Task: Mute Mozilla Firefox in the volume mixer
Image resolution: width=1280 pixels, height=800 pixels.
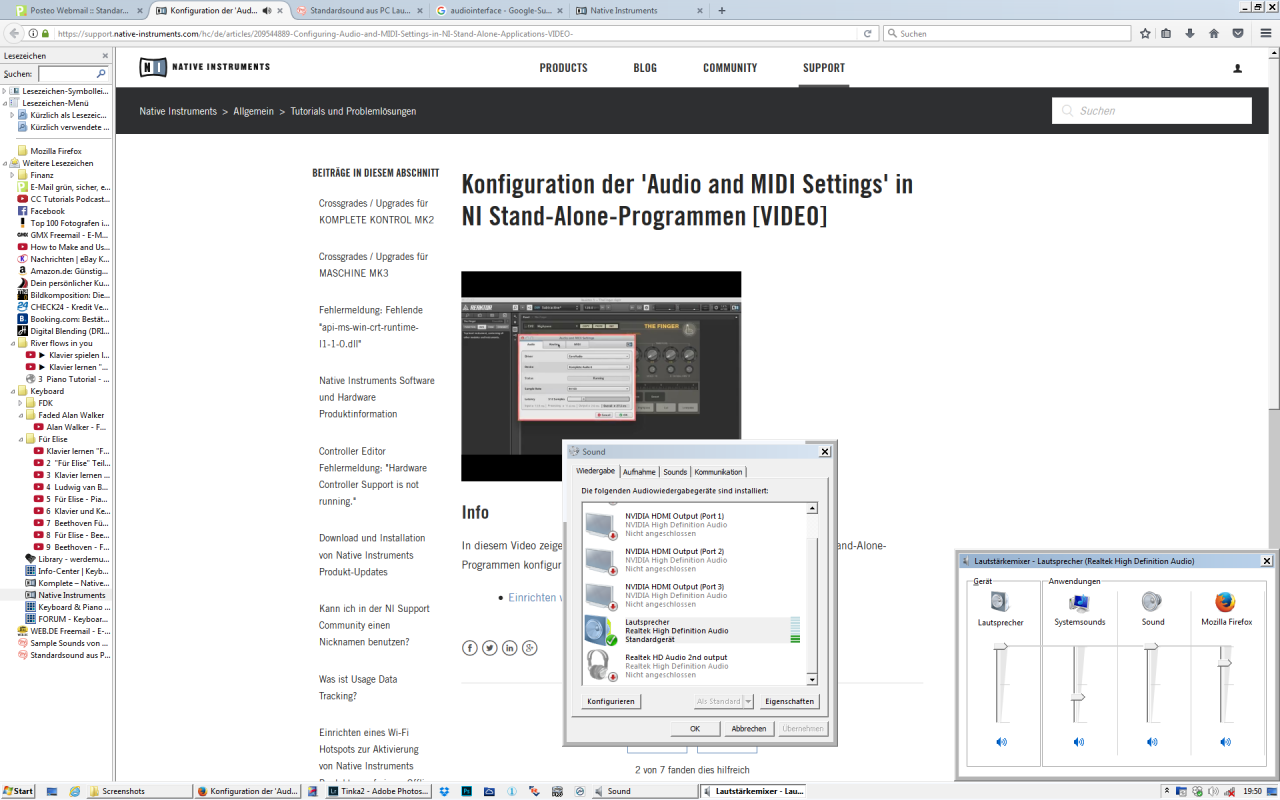Action: coord(1225,742)
